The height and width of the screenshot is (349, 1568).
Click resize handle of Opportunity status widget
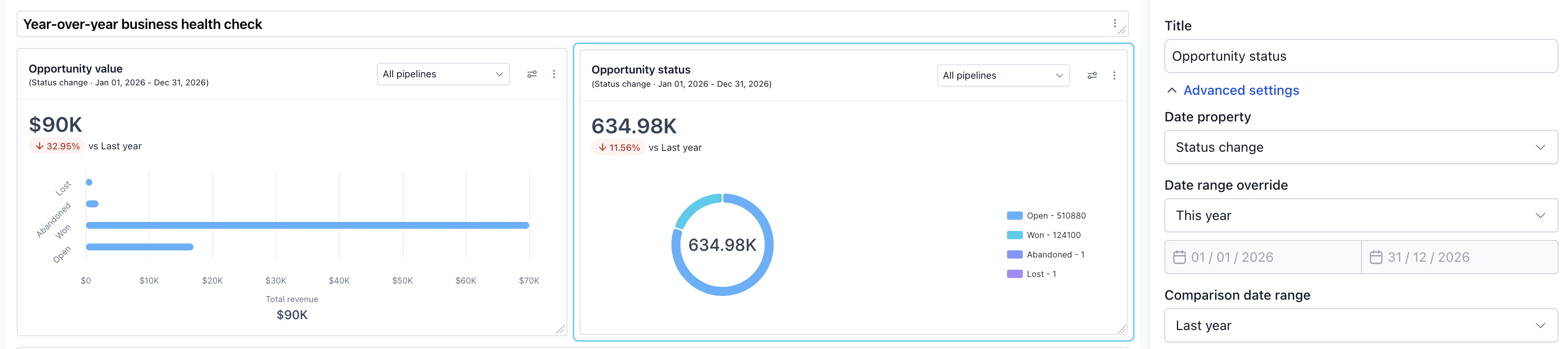[x=1122, y=329]
